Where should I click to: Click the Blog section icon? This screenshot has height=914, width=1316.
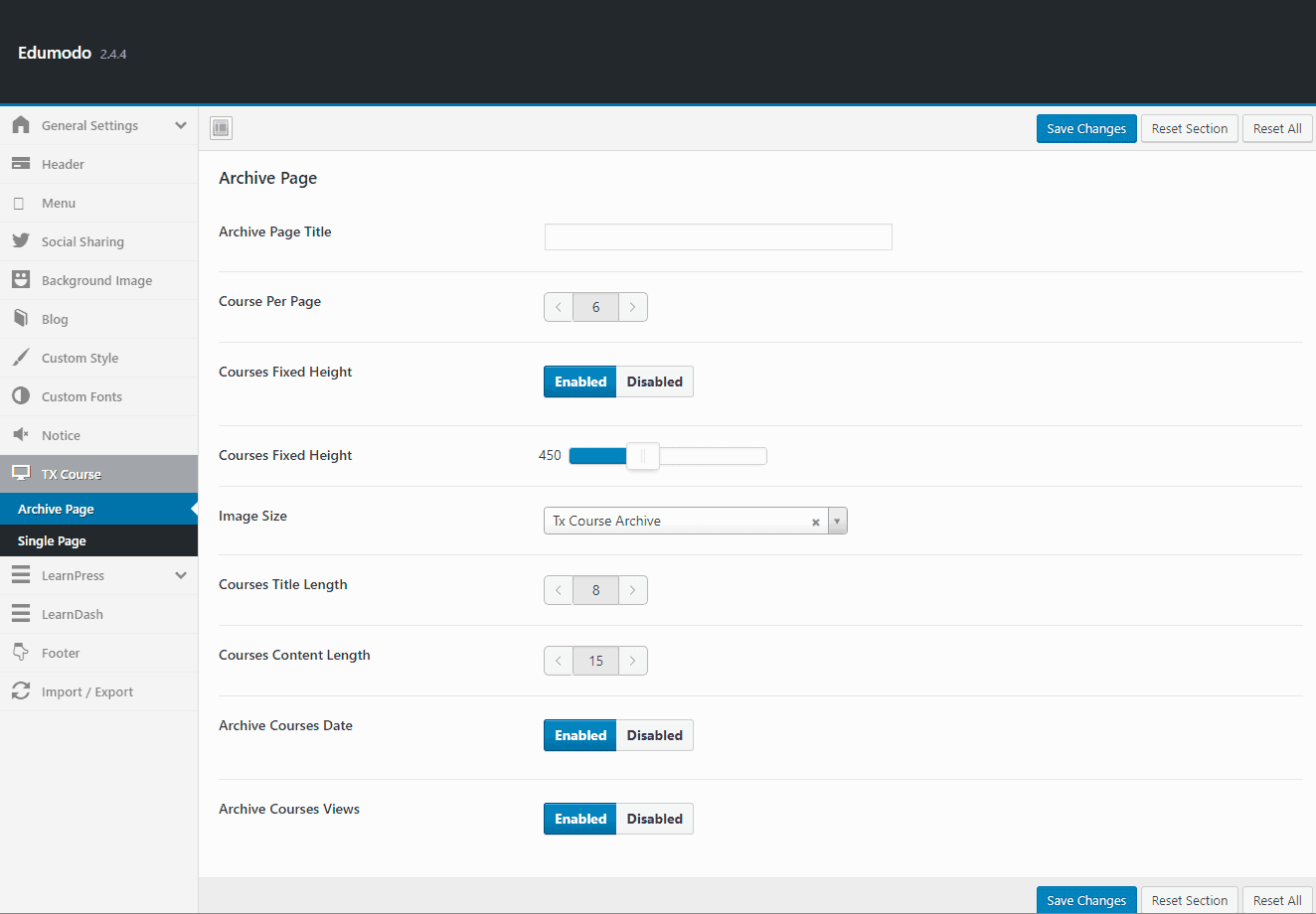click(x=21, y=319)
